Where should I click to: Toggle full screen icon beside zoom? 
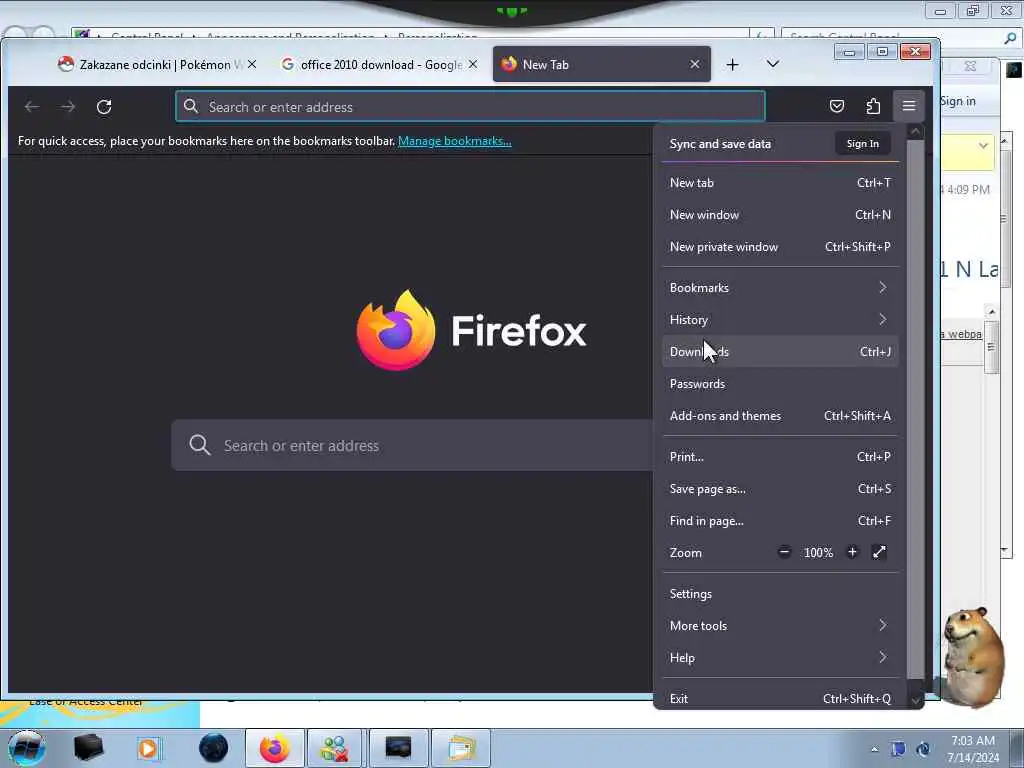pos(879,552)
